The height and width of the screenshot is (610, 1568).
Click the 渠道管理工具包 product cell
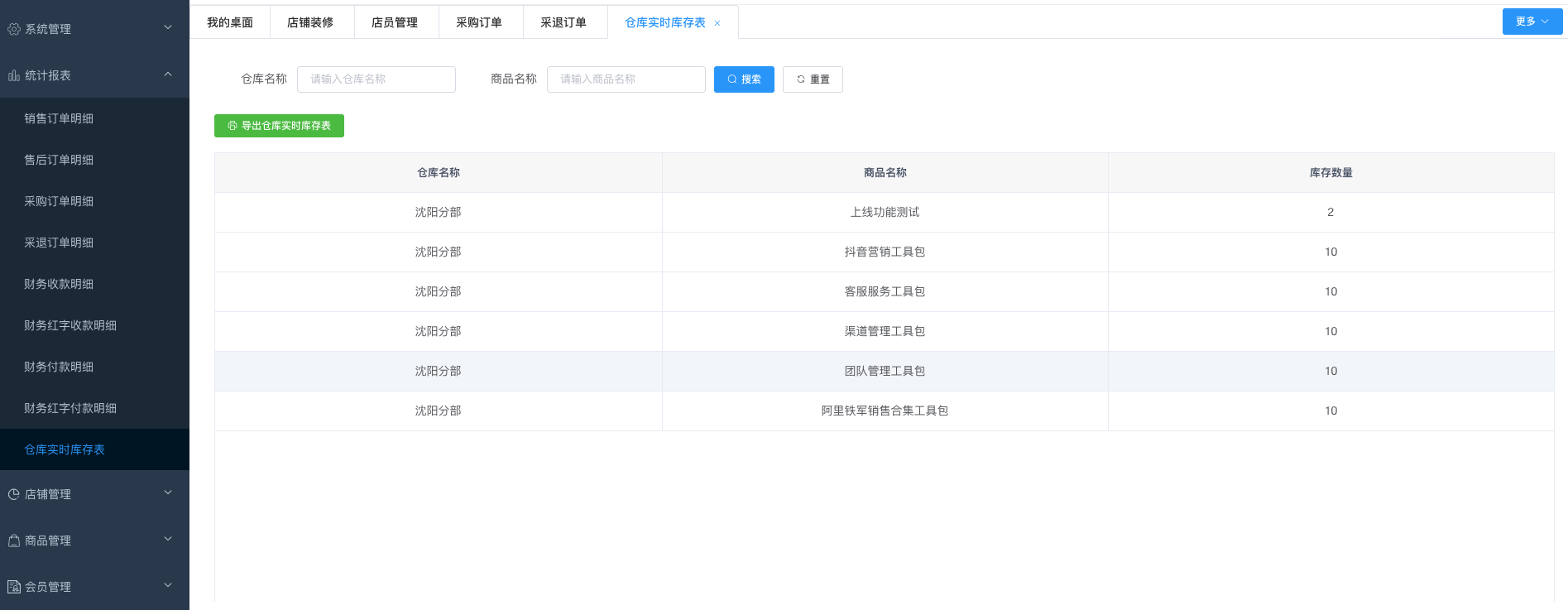click(x=885, y=332)
